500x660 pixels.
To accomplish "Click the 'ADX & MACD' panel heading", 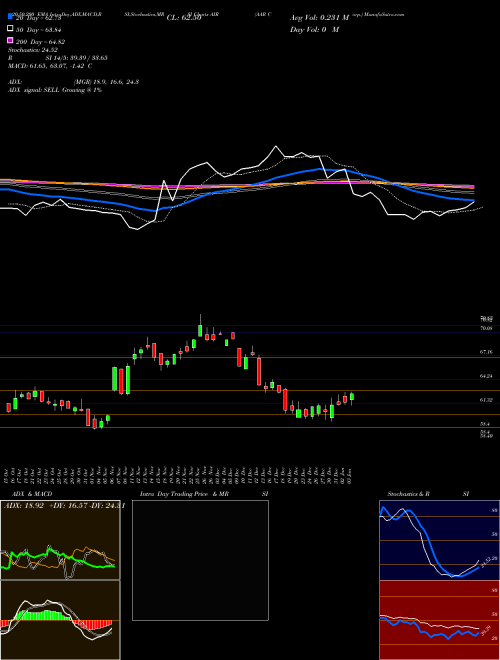I will point(32,494).
